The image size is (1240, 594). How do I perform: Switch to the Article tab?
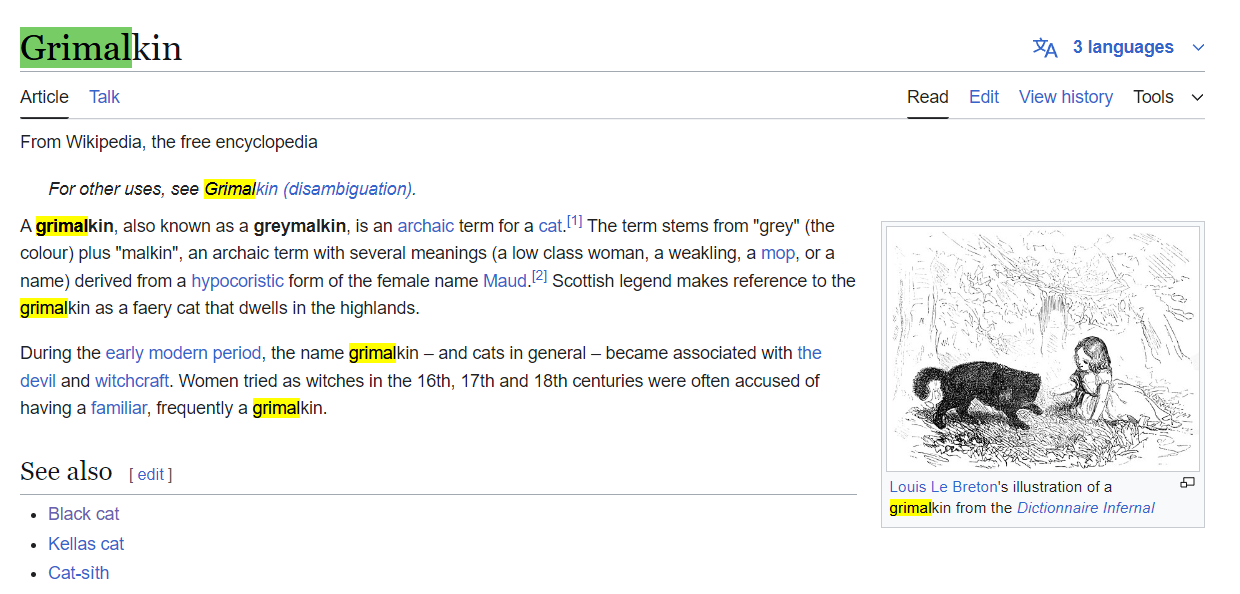pos(44,97)
